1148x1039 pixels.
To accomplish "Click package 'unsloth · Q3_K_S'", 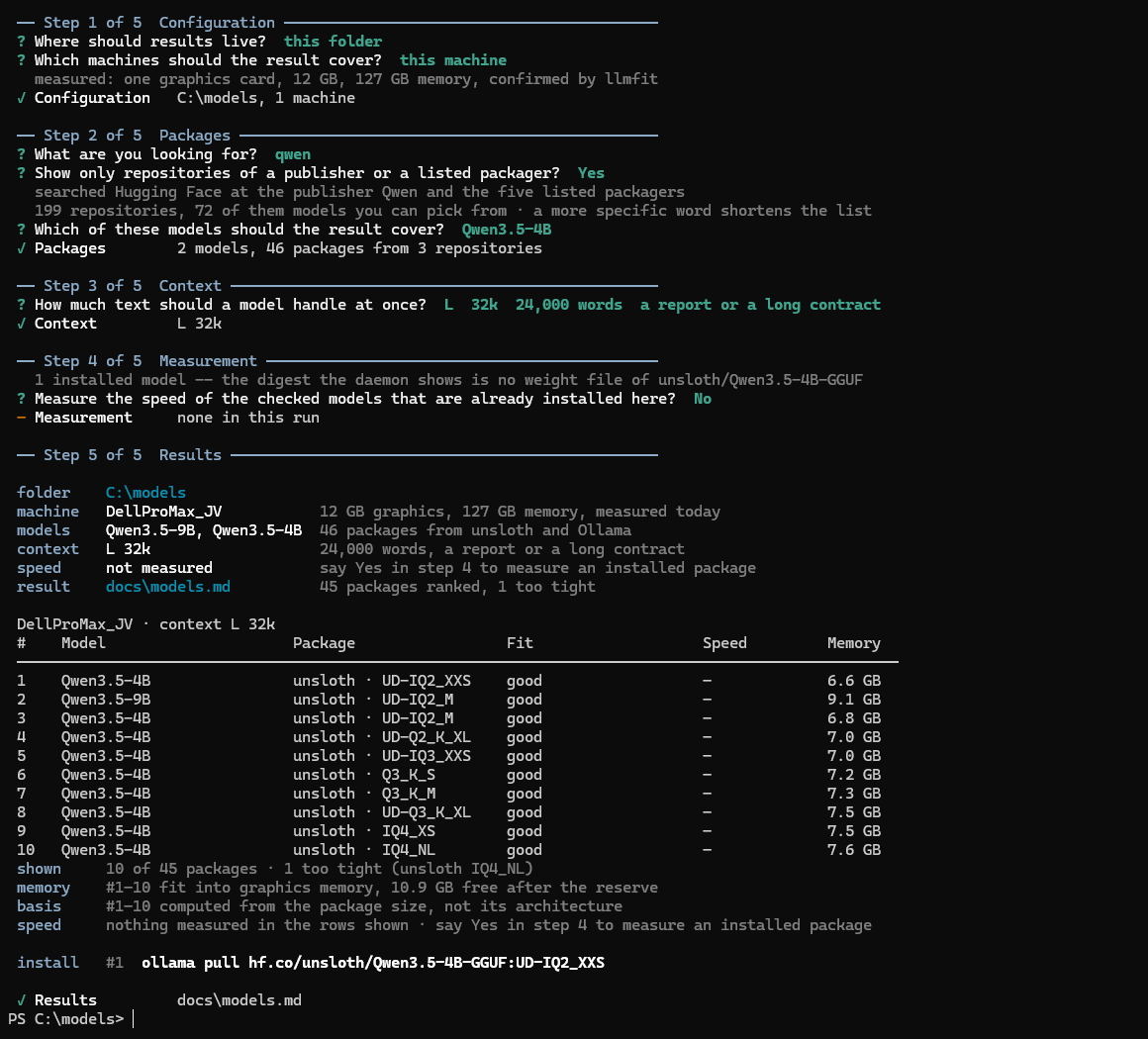I will pos(364,775).
